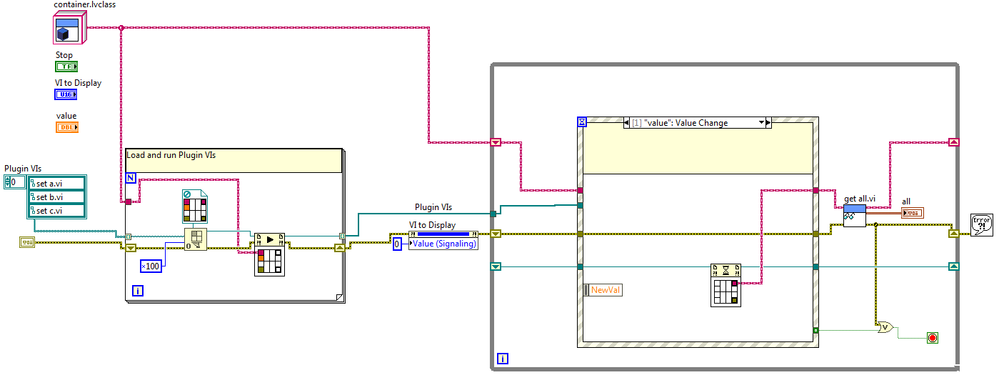This screenshot has width=999, height=378.
Task: Select the Wait On Asynchronous Call node
Action: click(726, 284)
